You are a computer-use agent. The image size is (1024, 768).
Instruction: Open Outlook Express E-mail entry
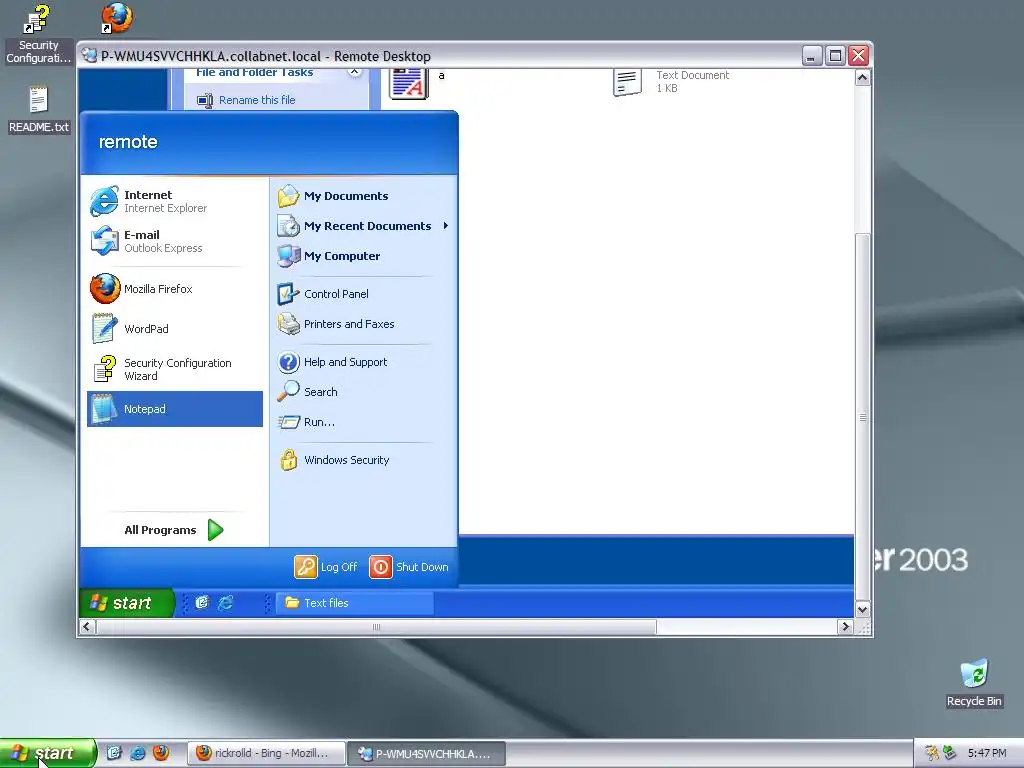point(175,241)
